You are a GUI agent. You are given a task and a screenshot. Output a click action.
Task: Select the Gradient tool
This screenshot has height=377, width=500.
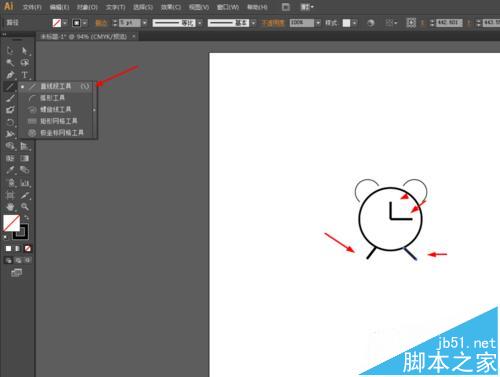[24, 158]
